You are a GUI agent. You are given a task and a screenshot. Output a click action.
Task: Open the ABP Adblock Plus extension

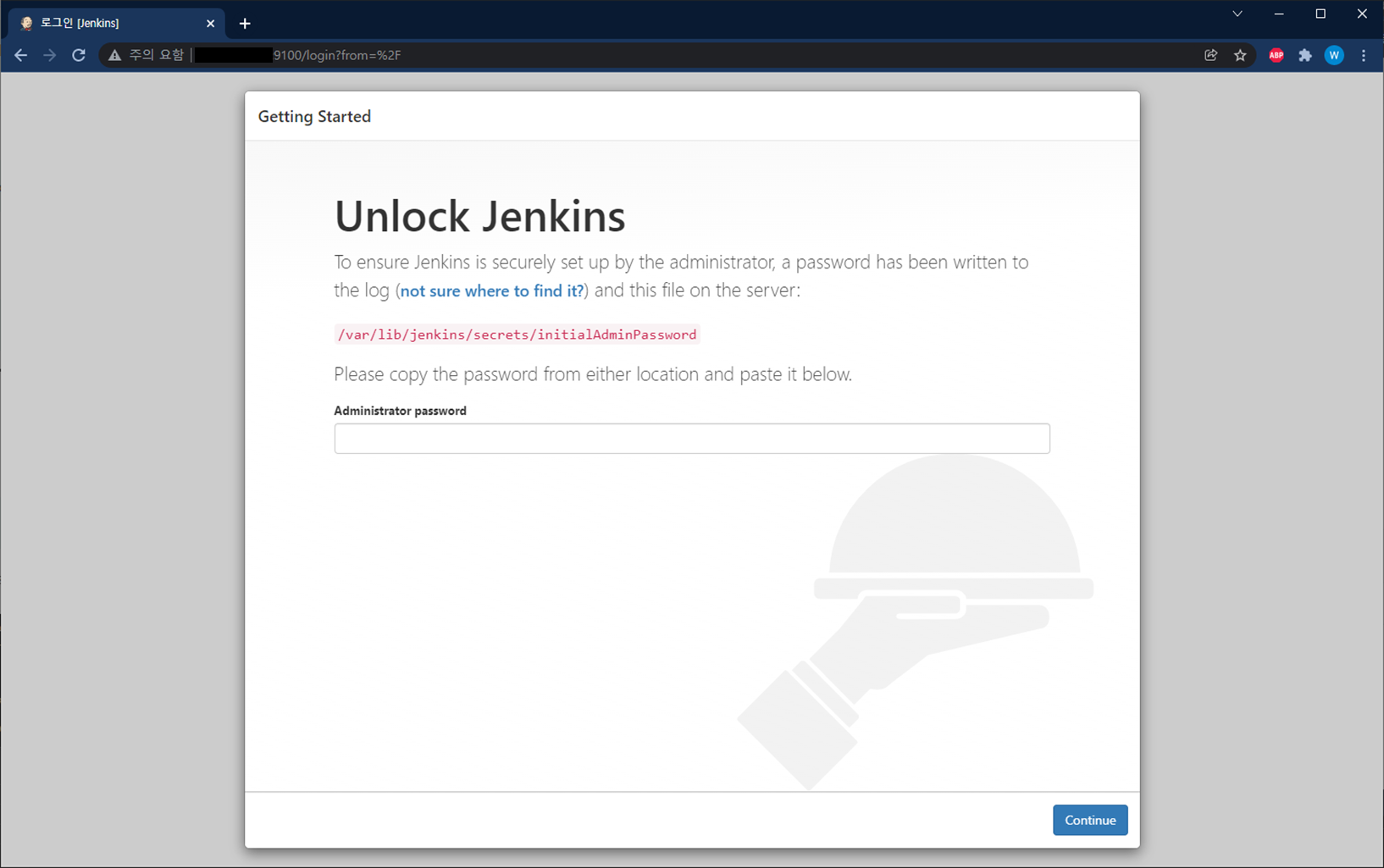click(1276, 55)
